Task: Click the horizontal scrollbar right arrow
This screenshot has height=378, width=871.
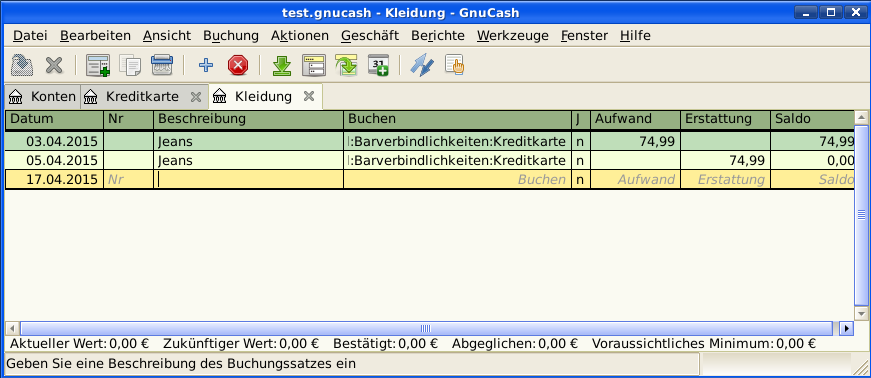Action: tap(847, 328)
